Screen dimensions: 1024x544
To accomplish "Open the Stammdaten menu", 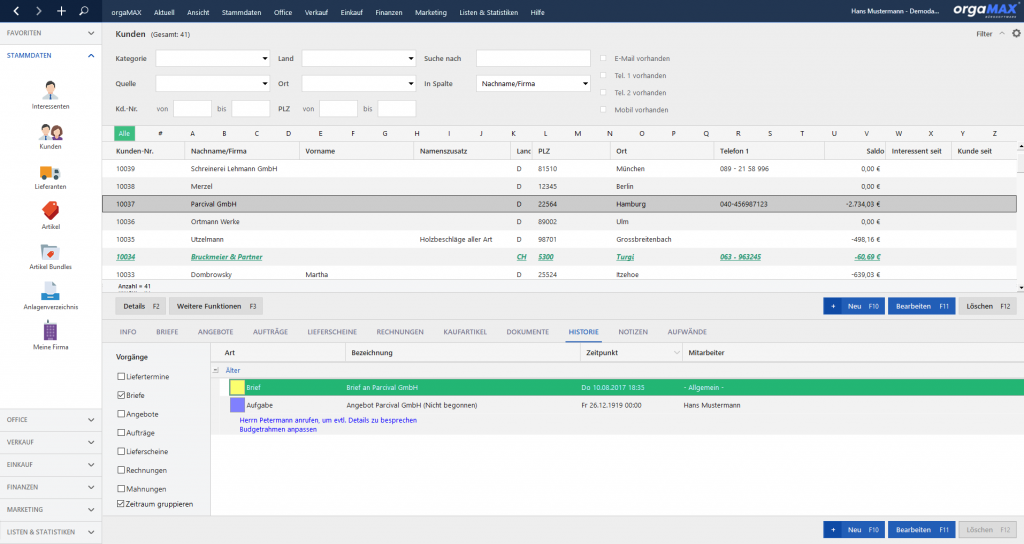I will tap(241, 12).
